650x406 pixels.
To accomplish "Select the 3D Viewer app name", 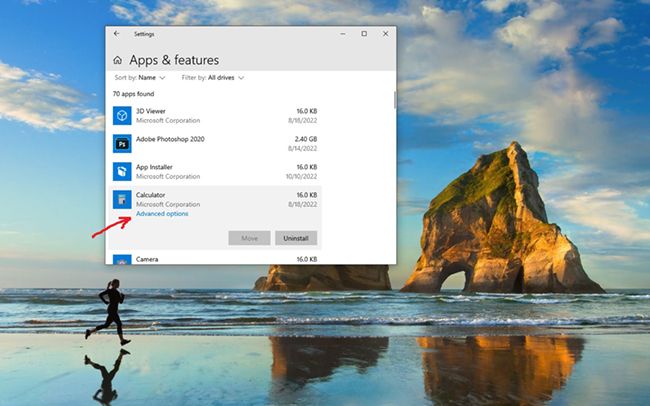I will [x=150, y=111].
